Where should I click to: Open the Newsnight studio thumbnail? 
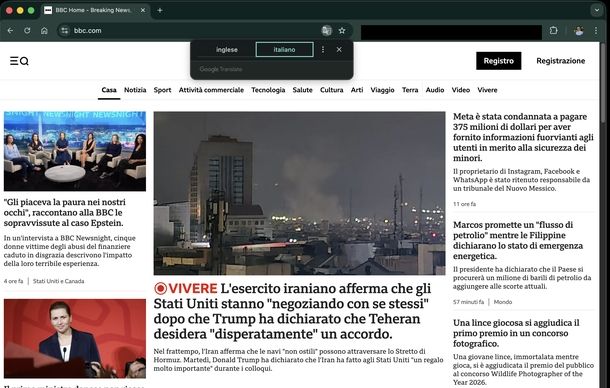[75, 151]
